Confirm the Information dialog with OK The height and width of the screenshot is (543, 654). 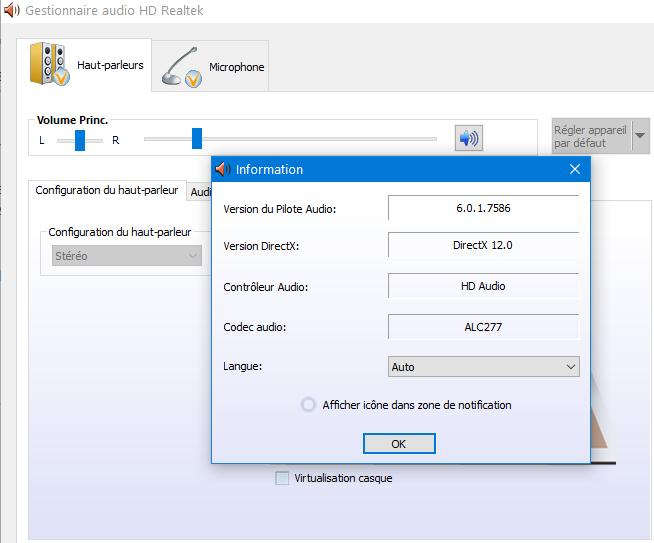point(399,444)
